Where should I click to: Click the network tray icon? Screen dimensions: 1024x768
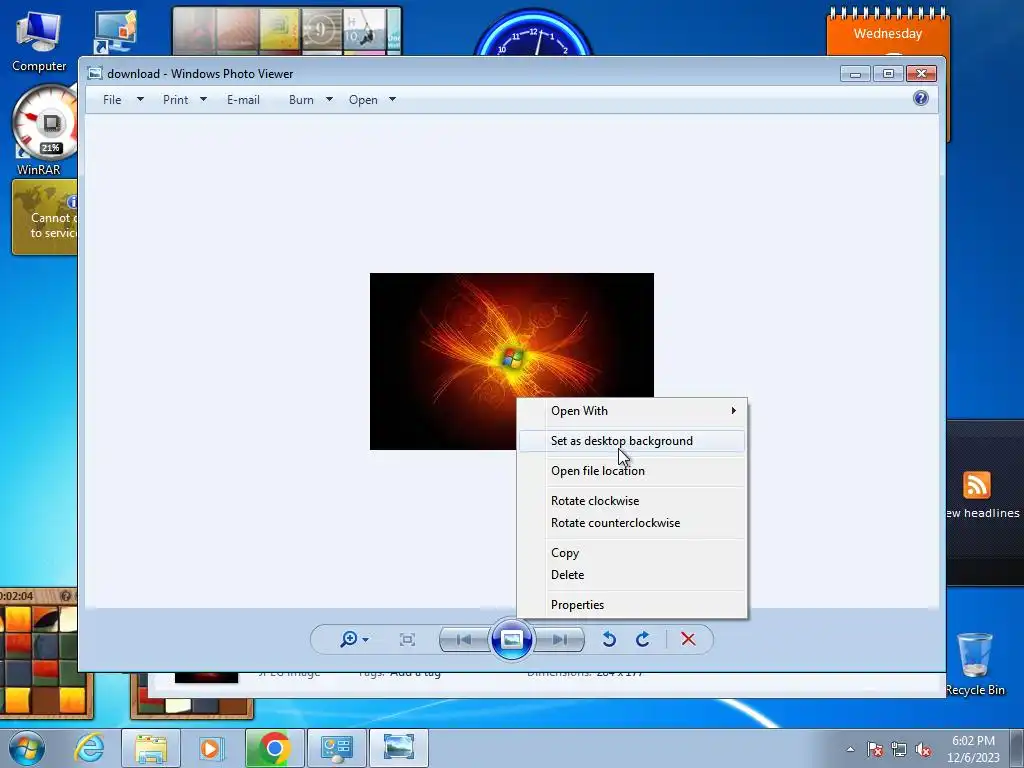click(899, 749)
